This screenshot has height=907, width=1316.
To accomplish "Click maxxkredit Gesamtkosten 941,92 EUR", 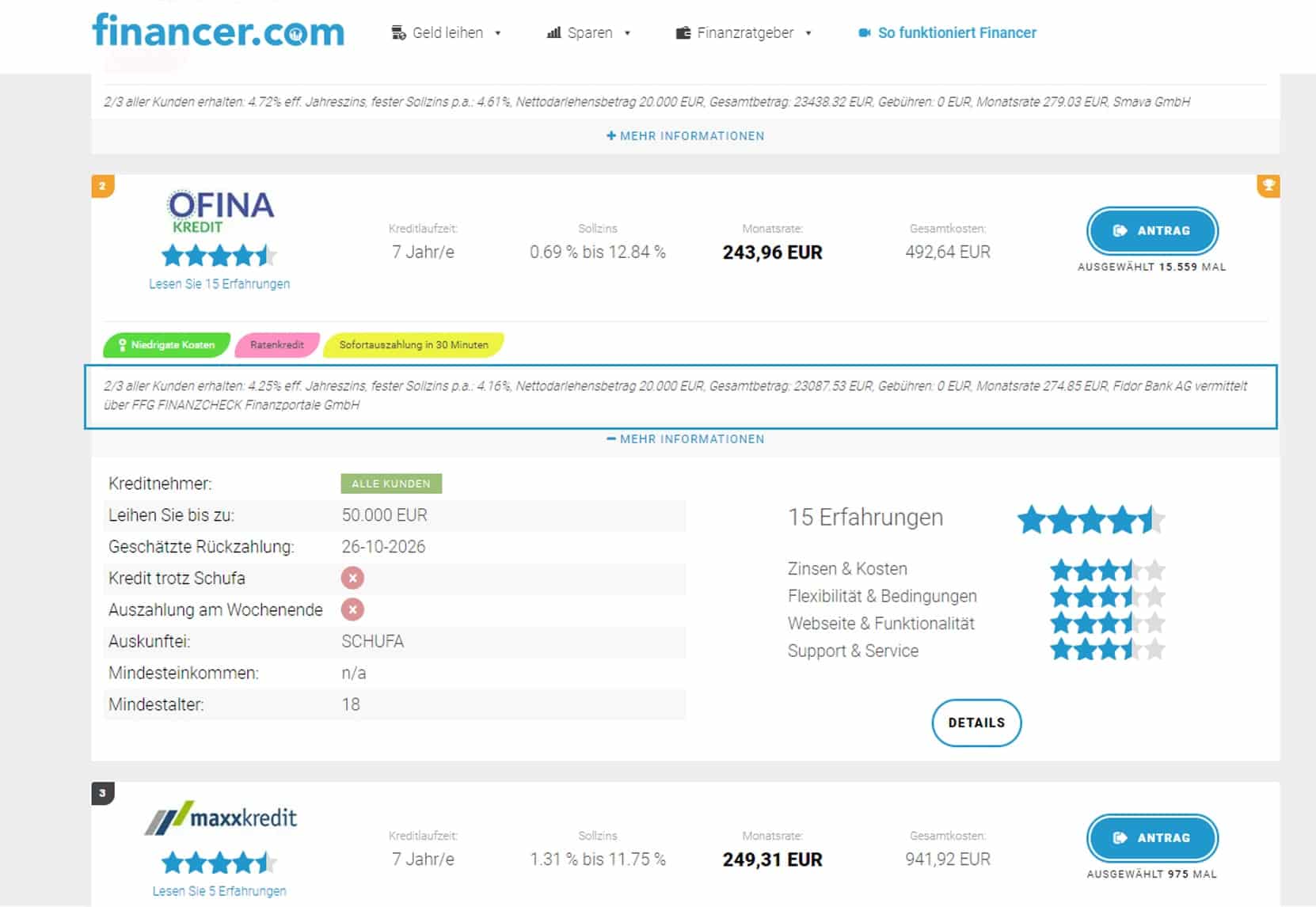I will pos(948,859).
